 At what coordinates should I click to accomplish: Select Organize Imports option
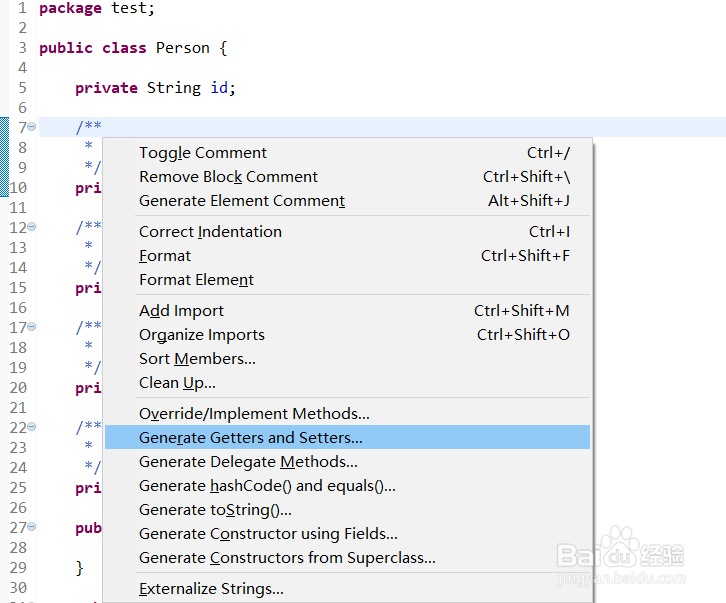click(347, 334)
